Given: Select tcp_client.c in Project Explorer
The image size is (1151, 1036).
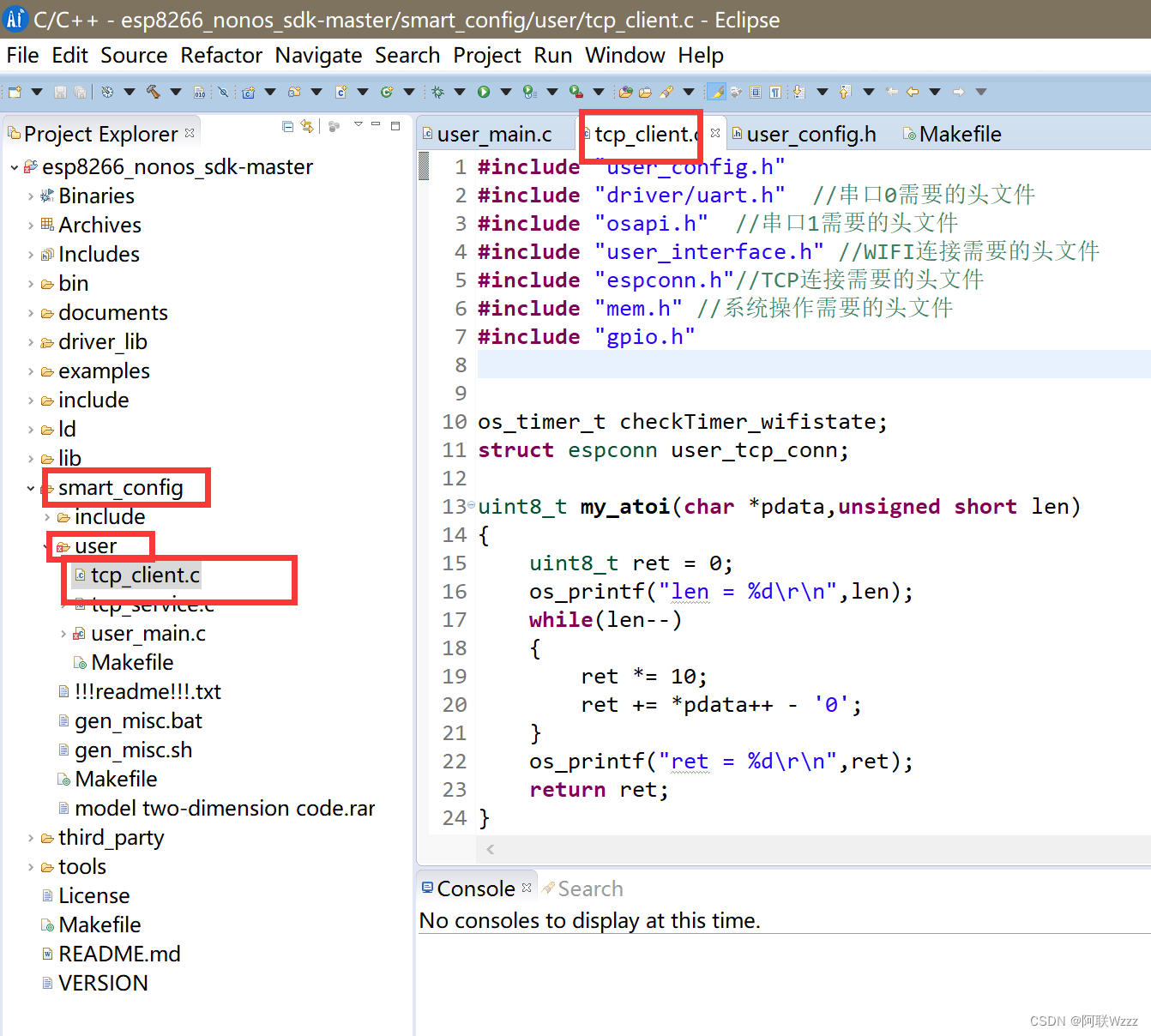Looking at the screenshot, I should click(x=145, y=575).
